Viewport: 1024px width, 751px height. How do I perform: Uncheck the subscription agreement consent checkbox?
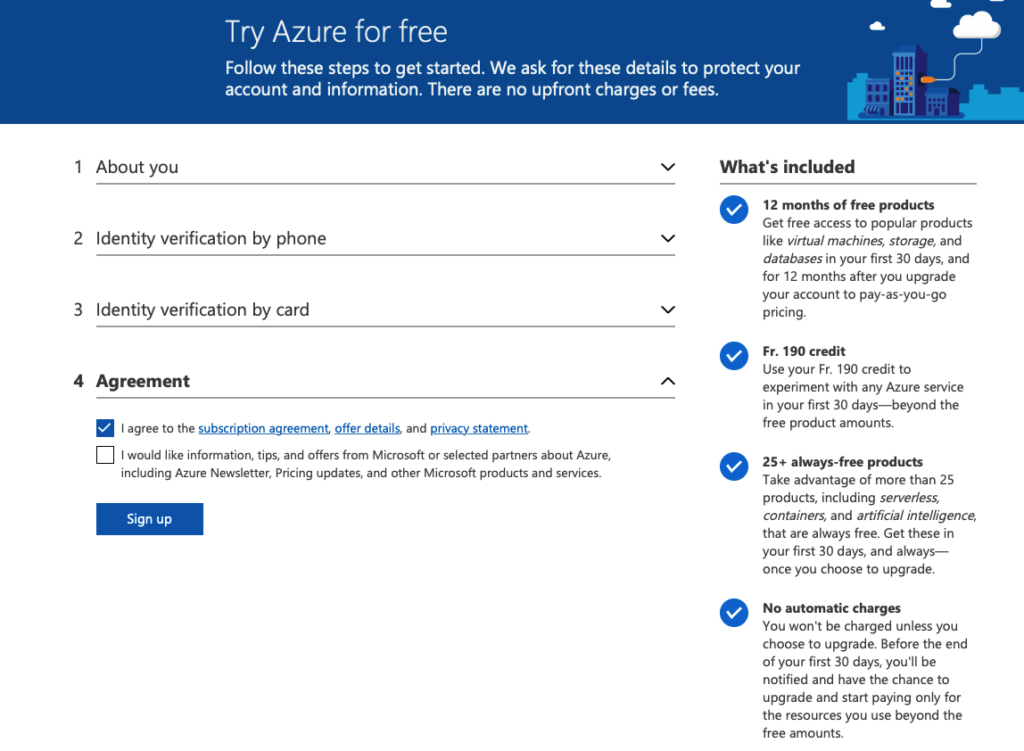tap(105, 428)
